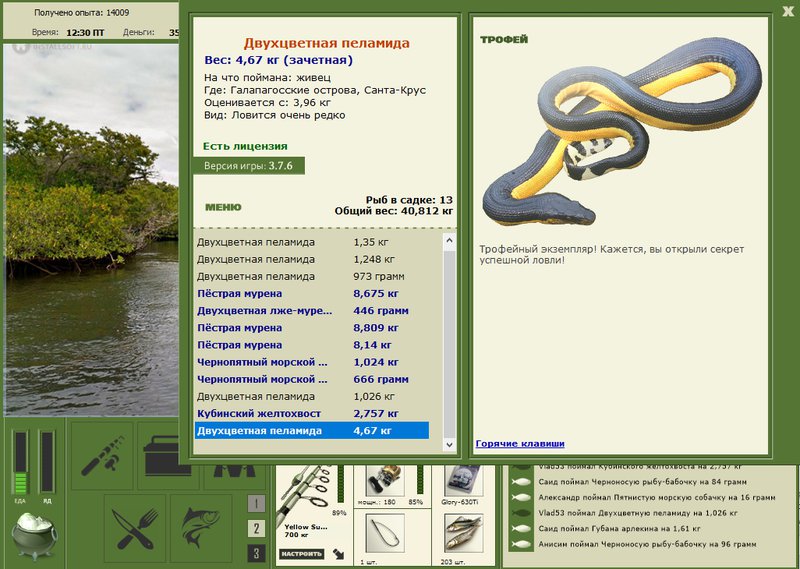Open the fish keepnet icon
Viewport: 800px width, 569px height.
[x=201, y=528]
